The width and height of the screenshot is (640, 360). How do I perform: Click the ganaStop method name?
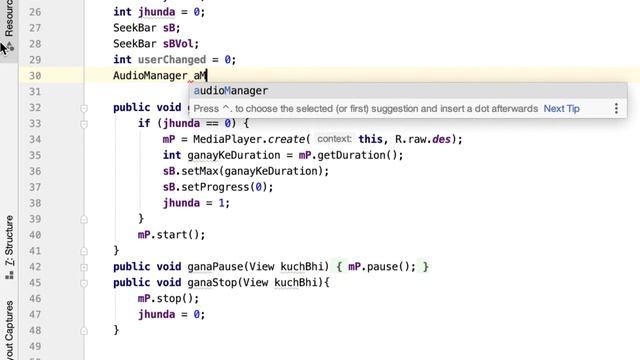tap(212, 283)
